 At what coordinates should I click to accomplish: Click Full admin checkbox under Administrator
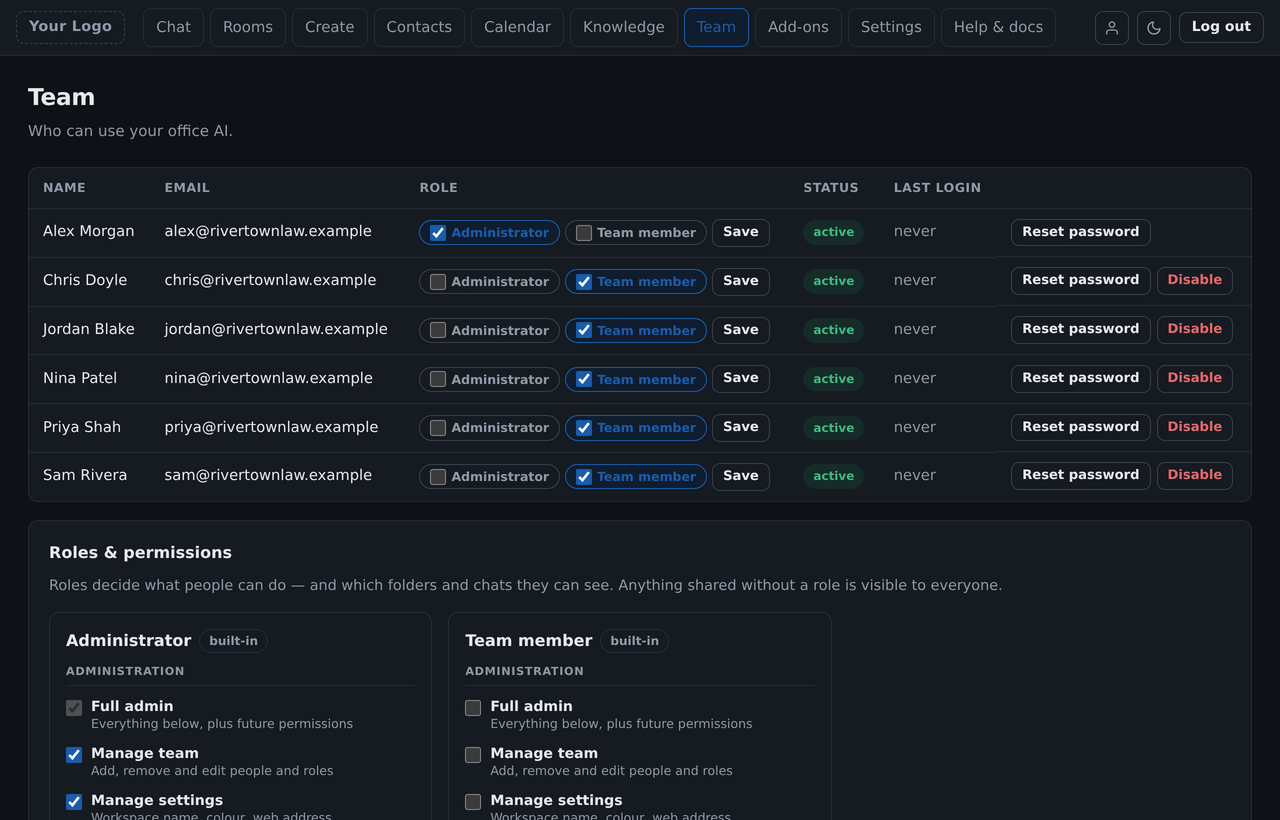point(74,708)
